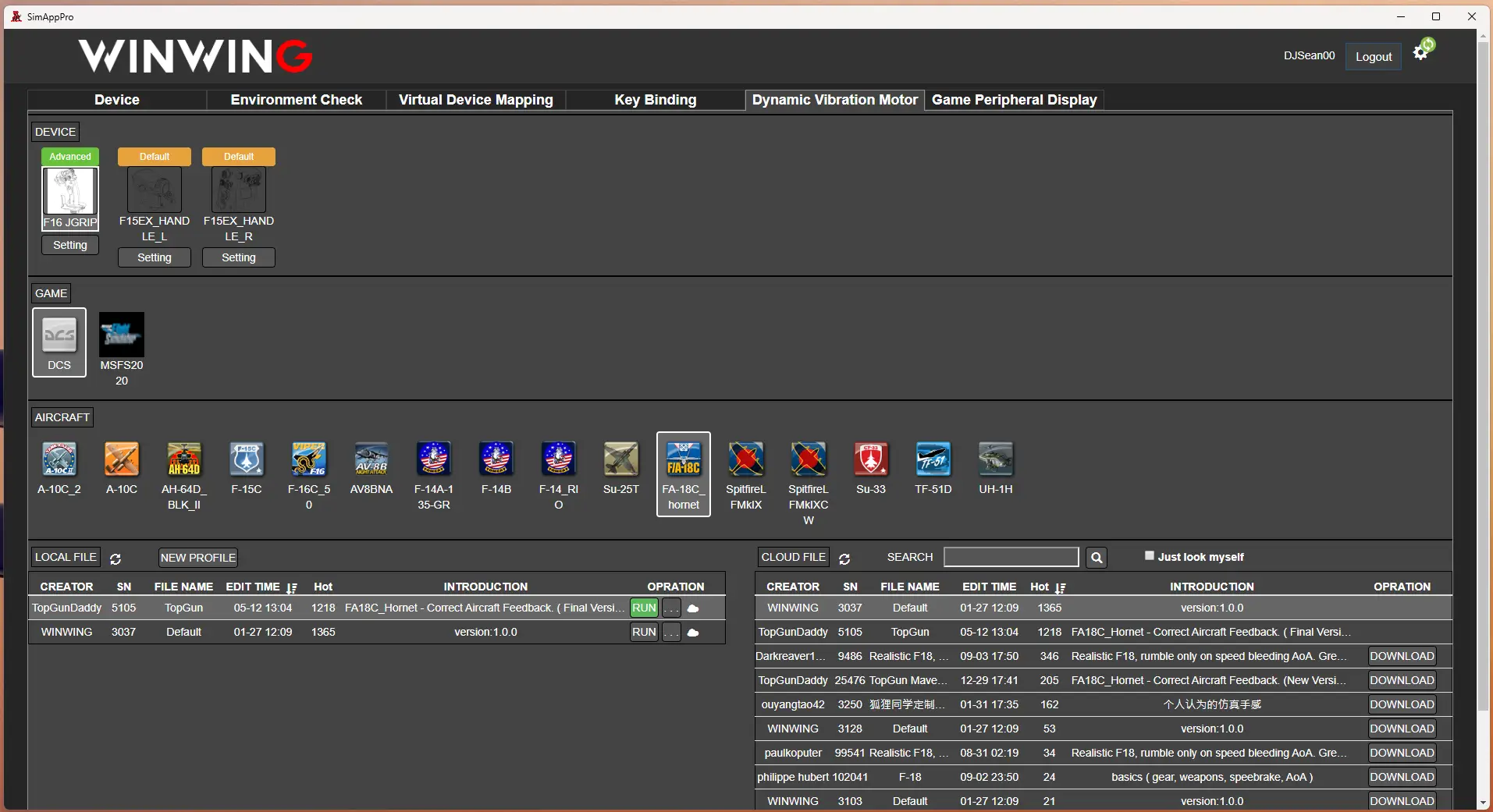1493x812 pixels.
Task: Toggle Default badge on F15EX_HANDLE_L
Action: [x=155, y=157]
